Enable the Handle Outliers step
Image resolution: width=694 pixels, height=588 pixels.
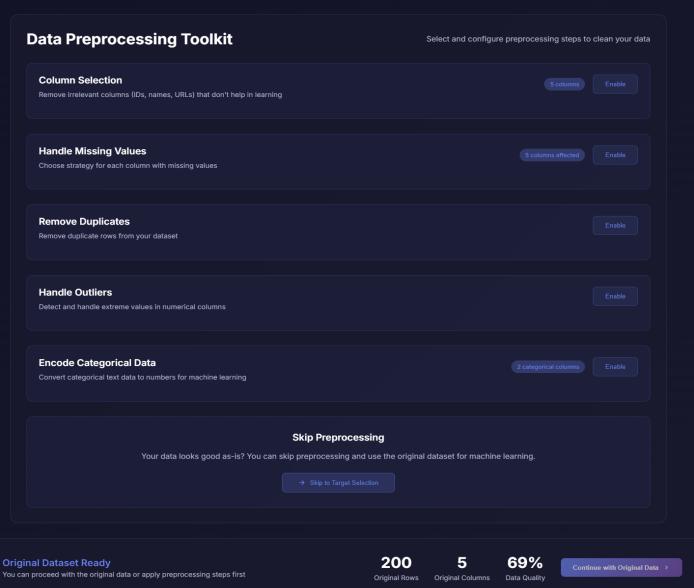point(615,296)
